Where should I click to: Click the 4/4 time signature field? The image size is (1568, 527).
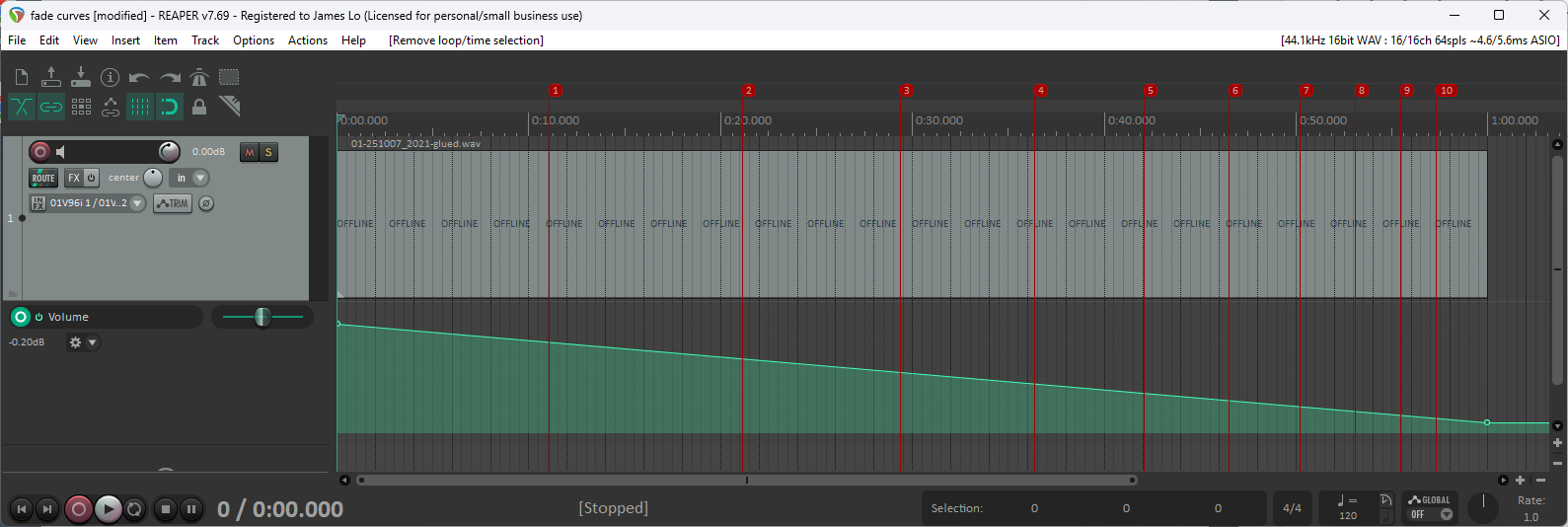pos(1292,508)
